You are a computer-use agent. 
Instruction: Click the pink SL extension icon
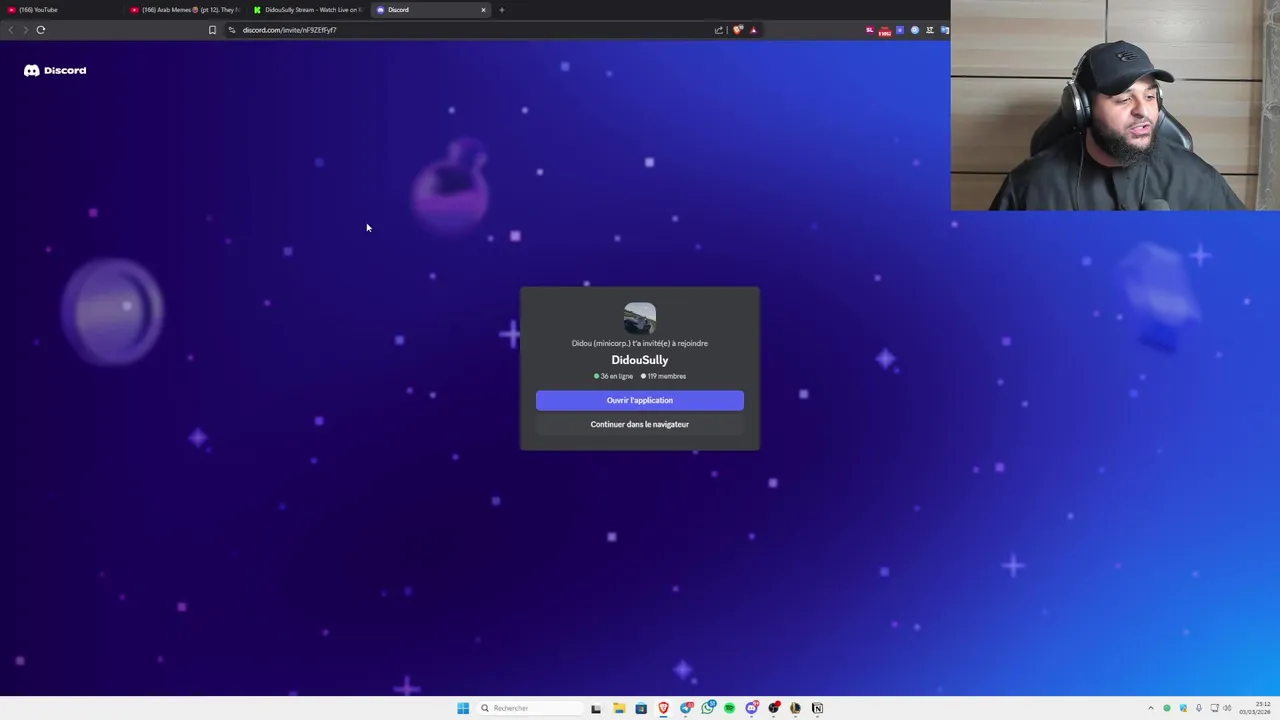click(x=870, y=30)
